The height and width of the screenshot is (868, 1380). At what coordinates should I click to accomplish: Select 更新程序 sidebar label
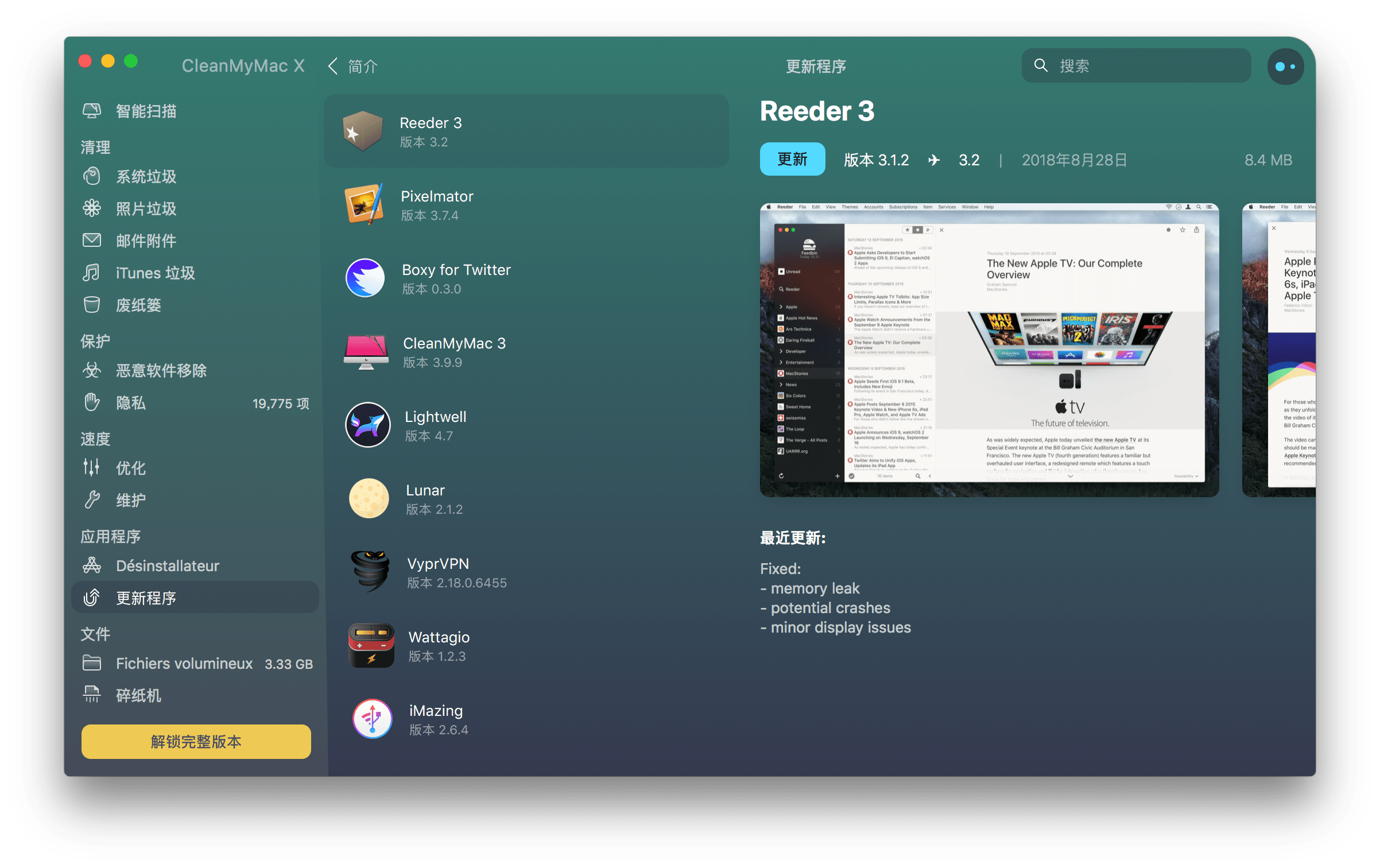coord(146,598)
